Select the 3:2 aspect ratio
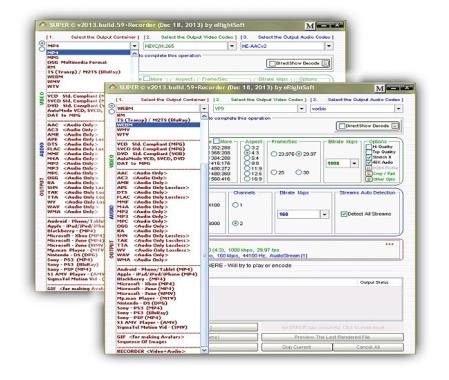This screenshot has height=380, width=449. [x=247, y=147]
